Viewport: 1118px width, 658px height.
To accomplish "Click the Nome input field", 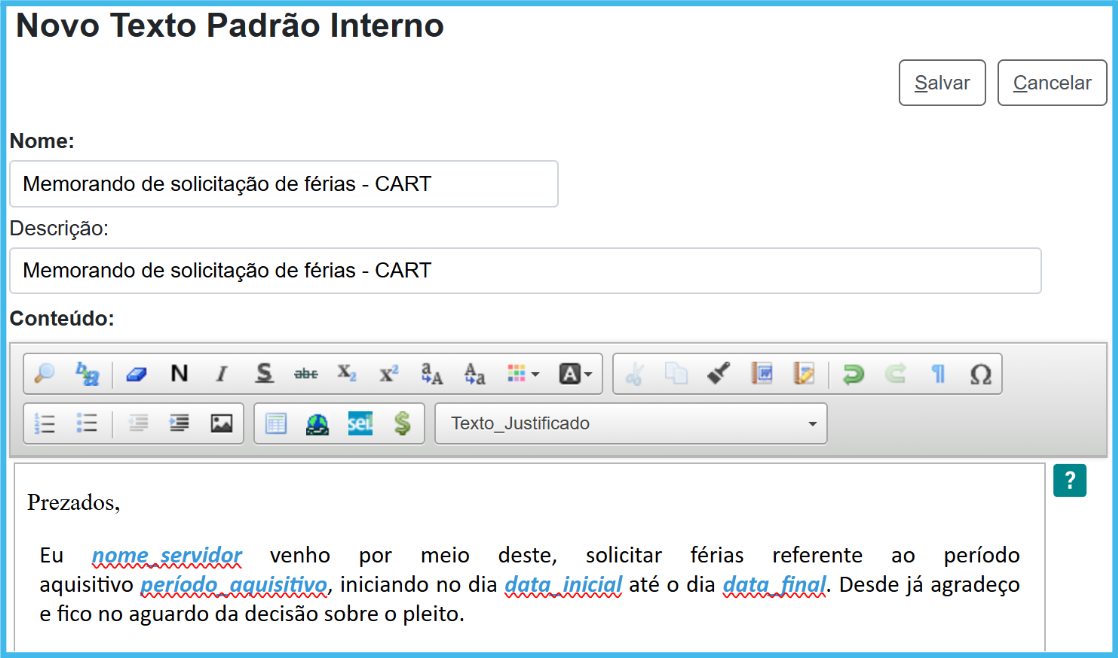I will point(284,184).
